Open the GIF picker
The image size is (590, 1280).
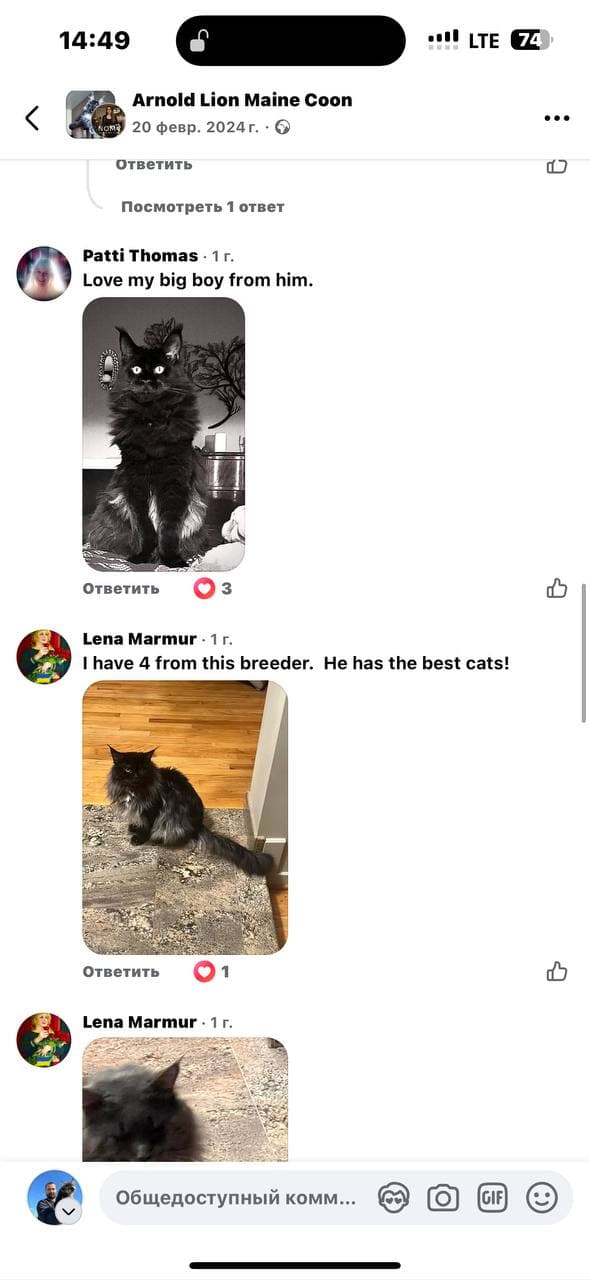tap(492, 1197)
